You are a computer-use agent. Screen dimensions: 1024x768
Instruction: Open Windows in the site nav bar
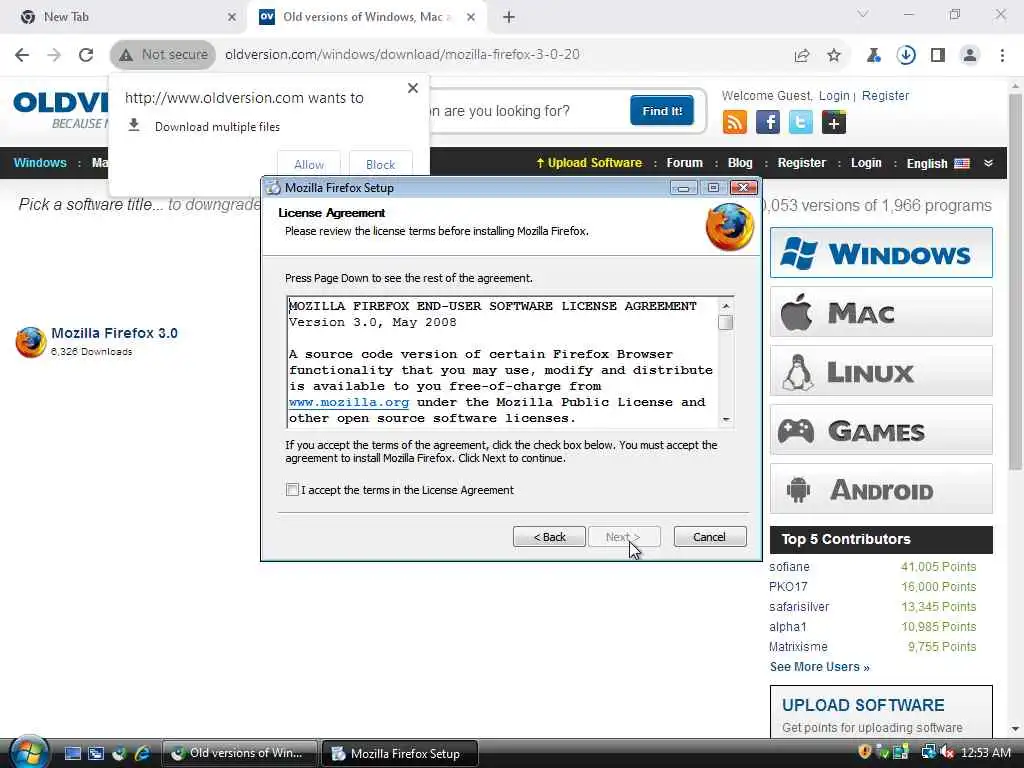pos(40,163)
